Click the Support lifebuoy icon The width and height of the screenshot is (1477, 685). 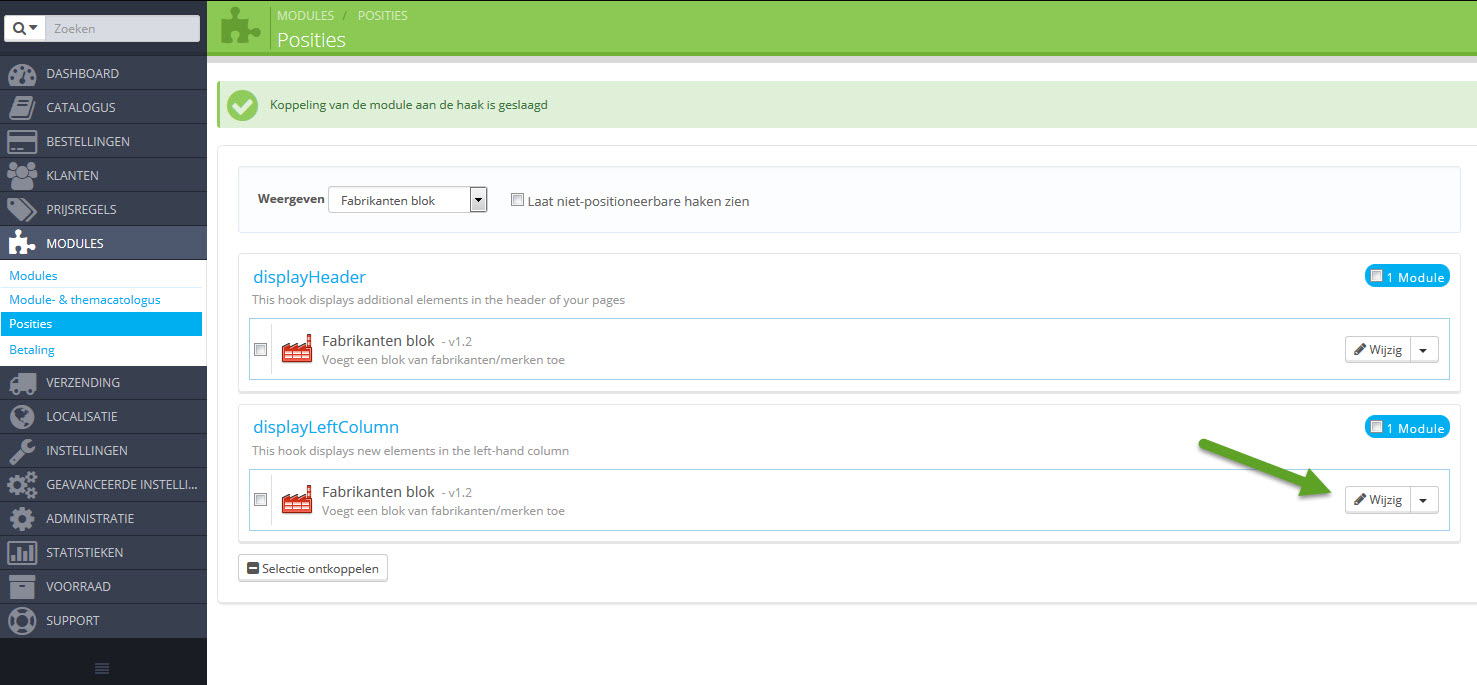[x=22, y=621]
